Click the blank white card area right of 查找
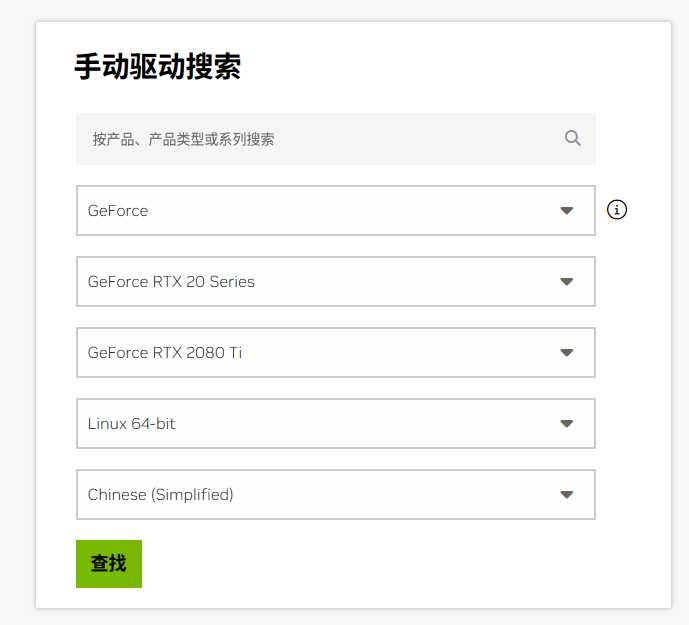The image size is (689, 625). pos(395,564)
